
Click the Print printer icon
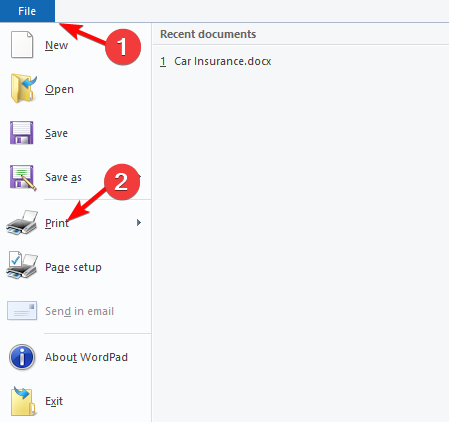click(22, 222)
